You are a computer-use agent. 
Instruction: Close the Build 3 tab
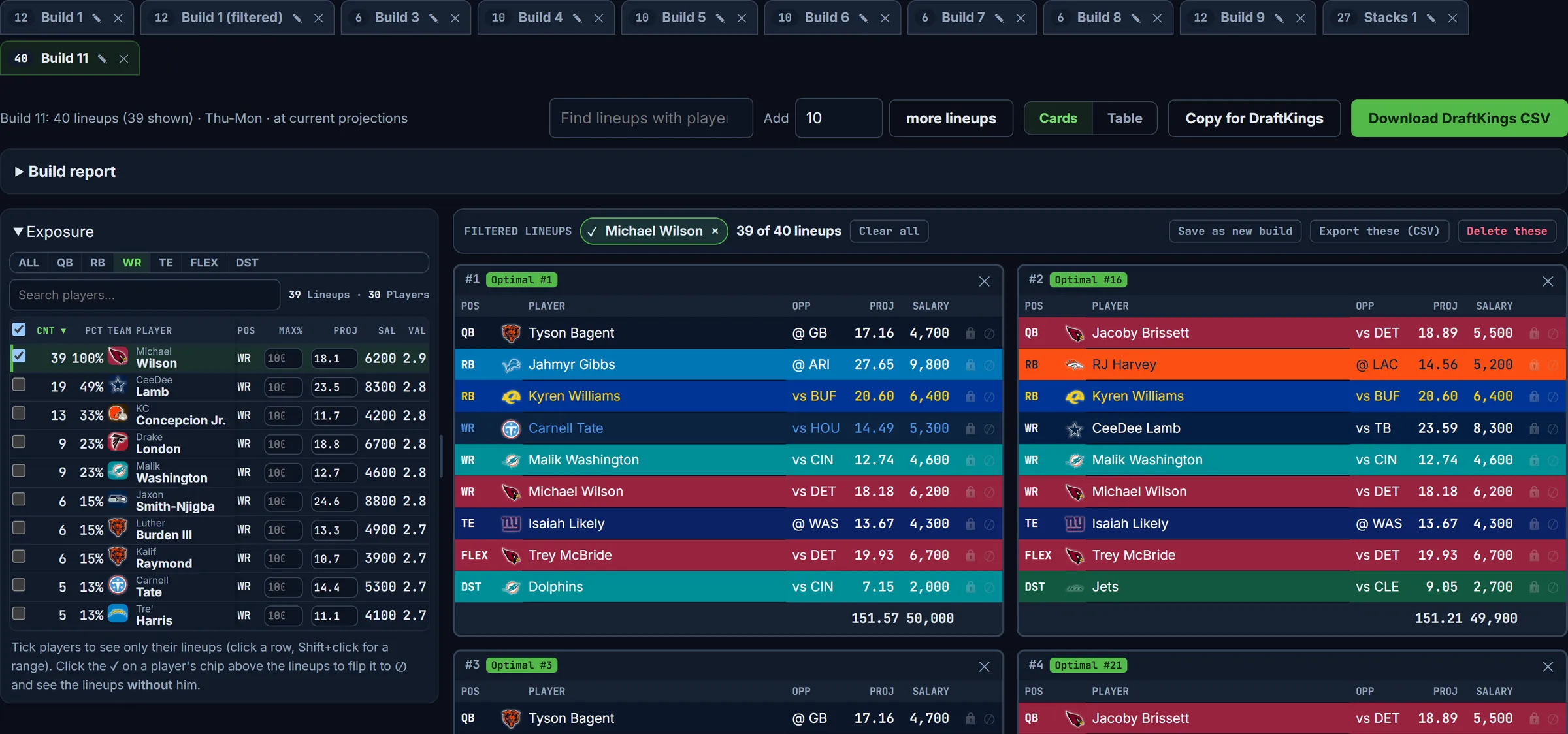(455, 18)
